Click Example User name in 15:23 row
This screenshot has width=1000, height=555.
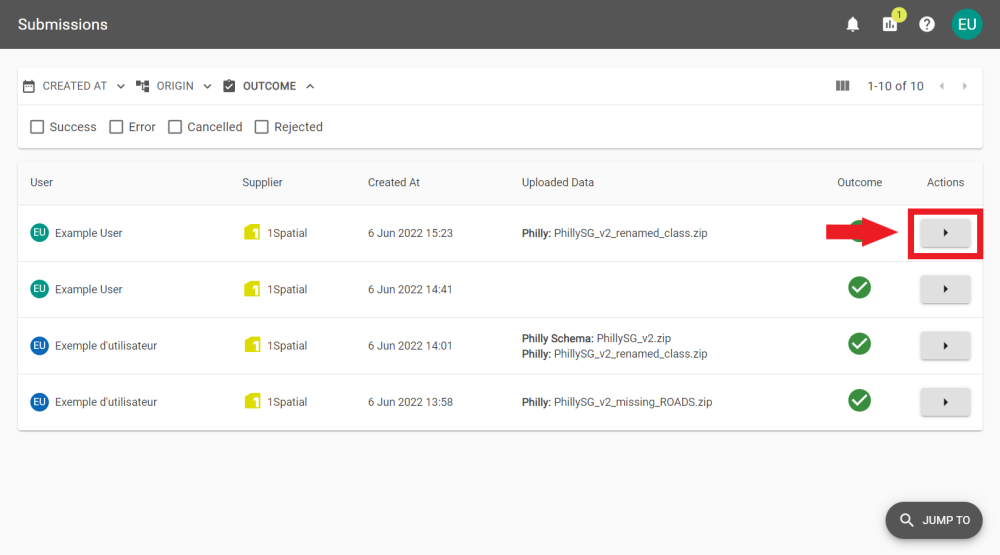89,233
